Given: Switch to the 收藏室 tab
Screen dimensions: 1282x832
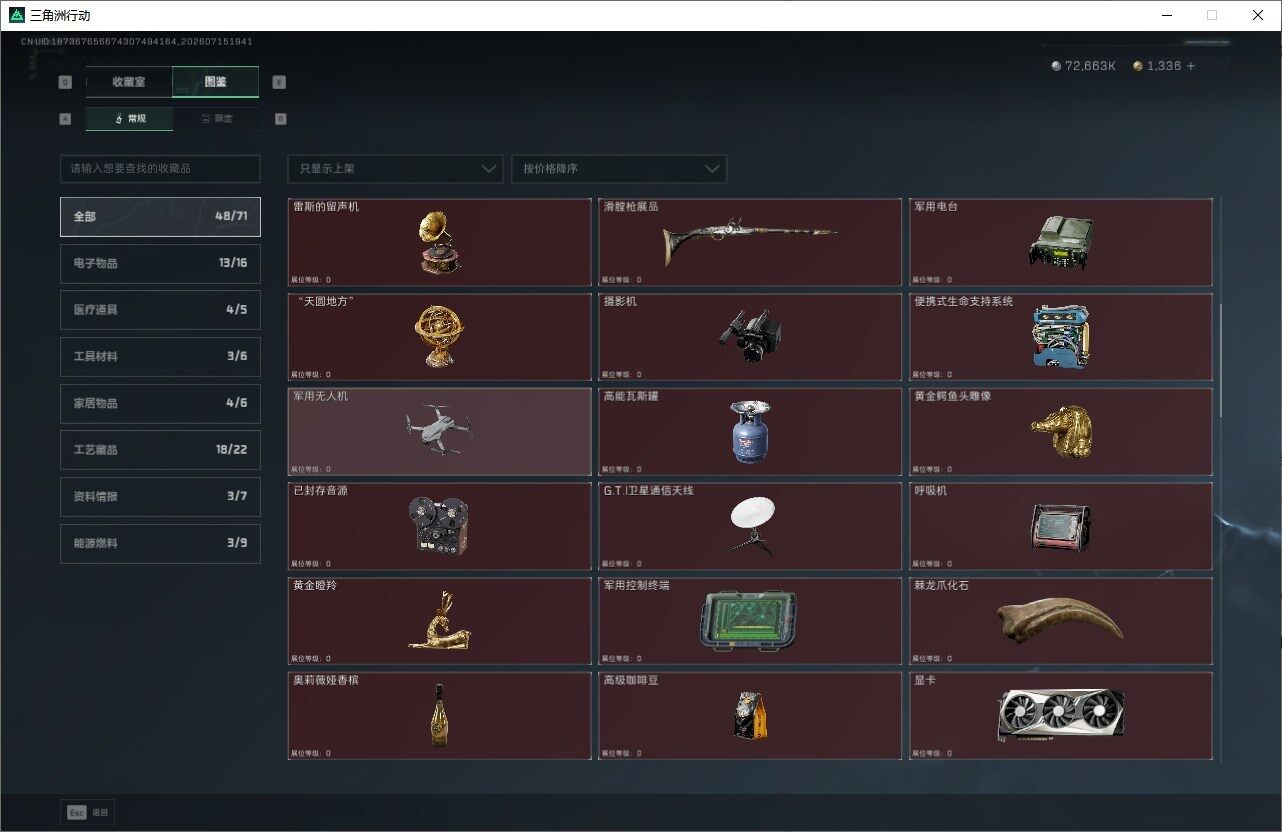Looking at the screenshot, I should (129, 82).
